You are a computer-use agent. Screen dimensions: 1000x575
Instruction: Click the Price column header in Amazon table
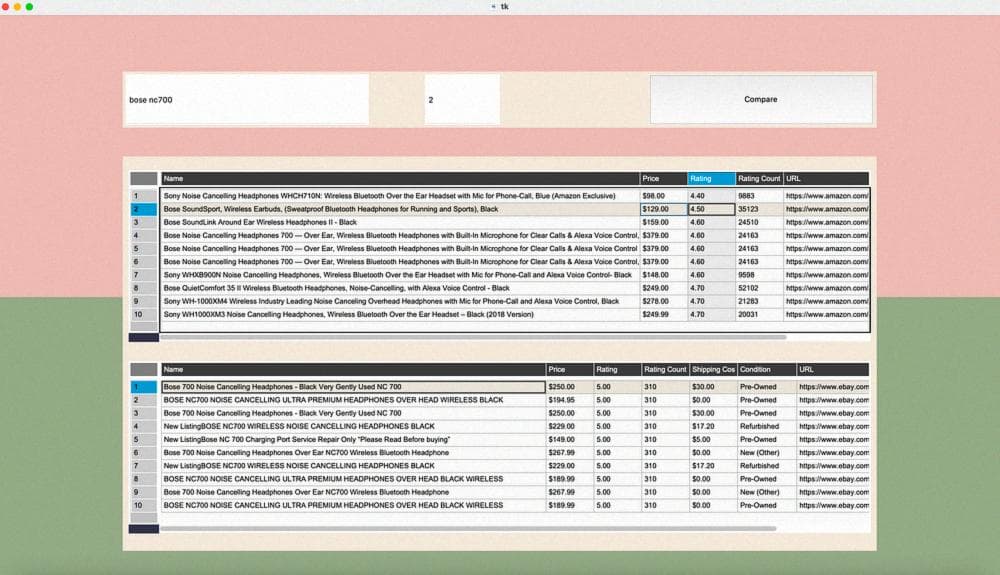click(663, 178)
